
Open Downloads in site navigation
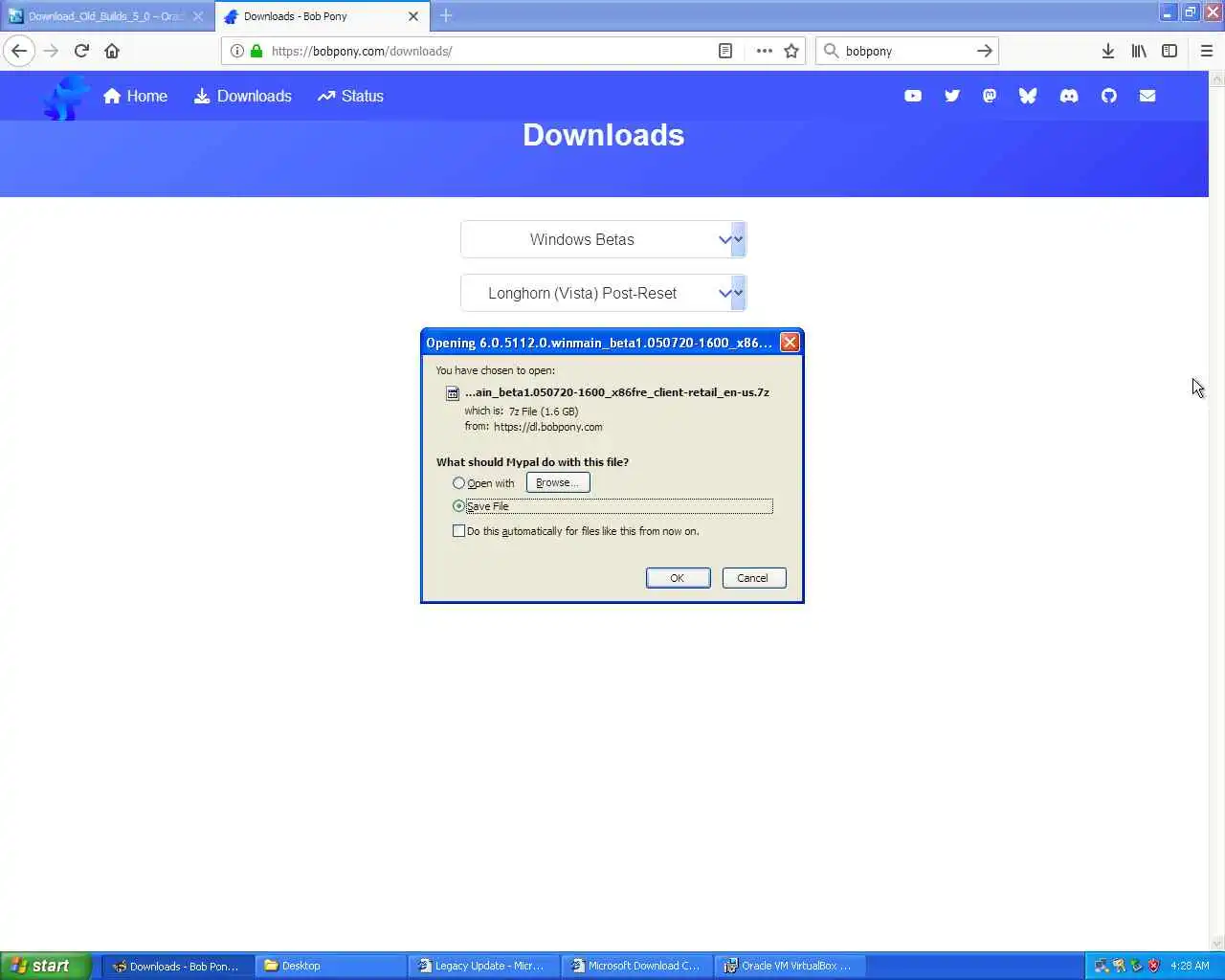click(x=243, y=96)
